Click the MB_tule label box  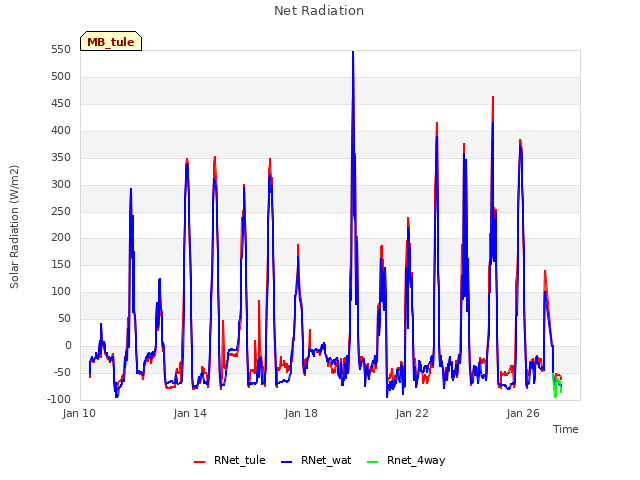[x=111, y=41]
